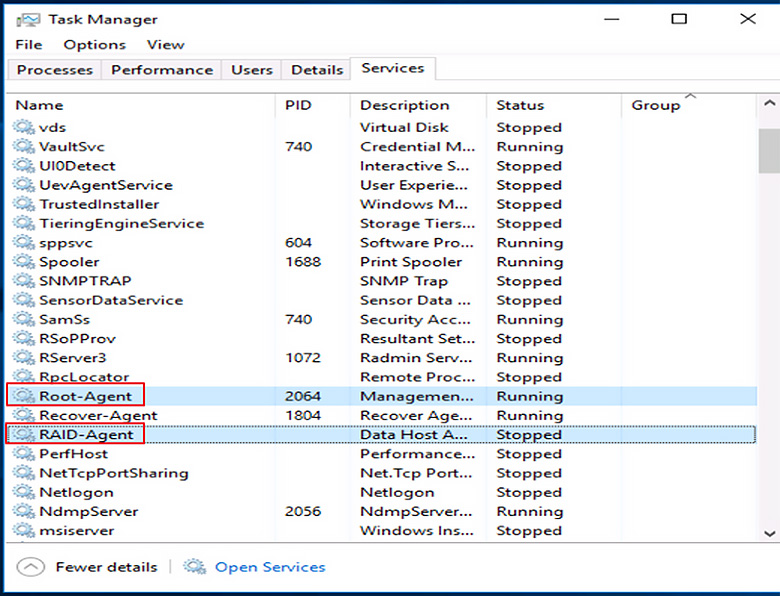Switch to the Performance tab
Viewport: 780px width, 596px height.
(162, 70)
